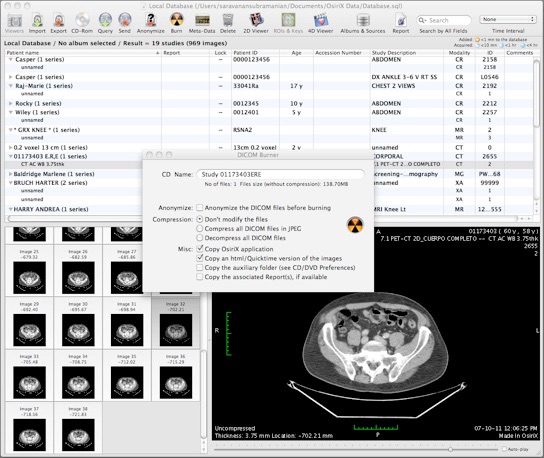Select thumbnail Image 36
This screenshot has height=458, width=544.
(176, 375)
